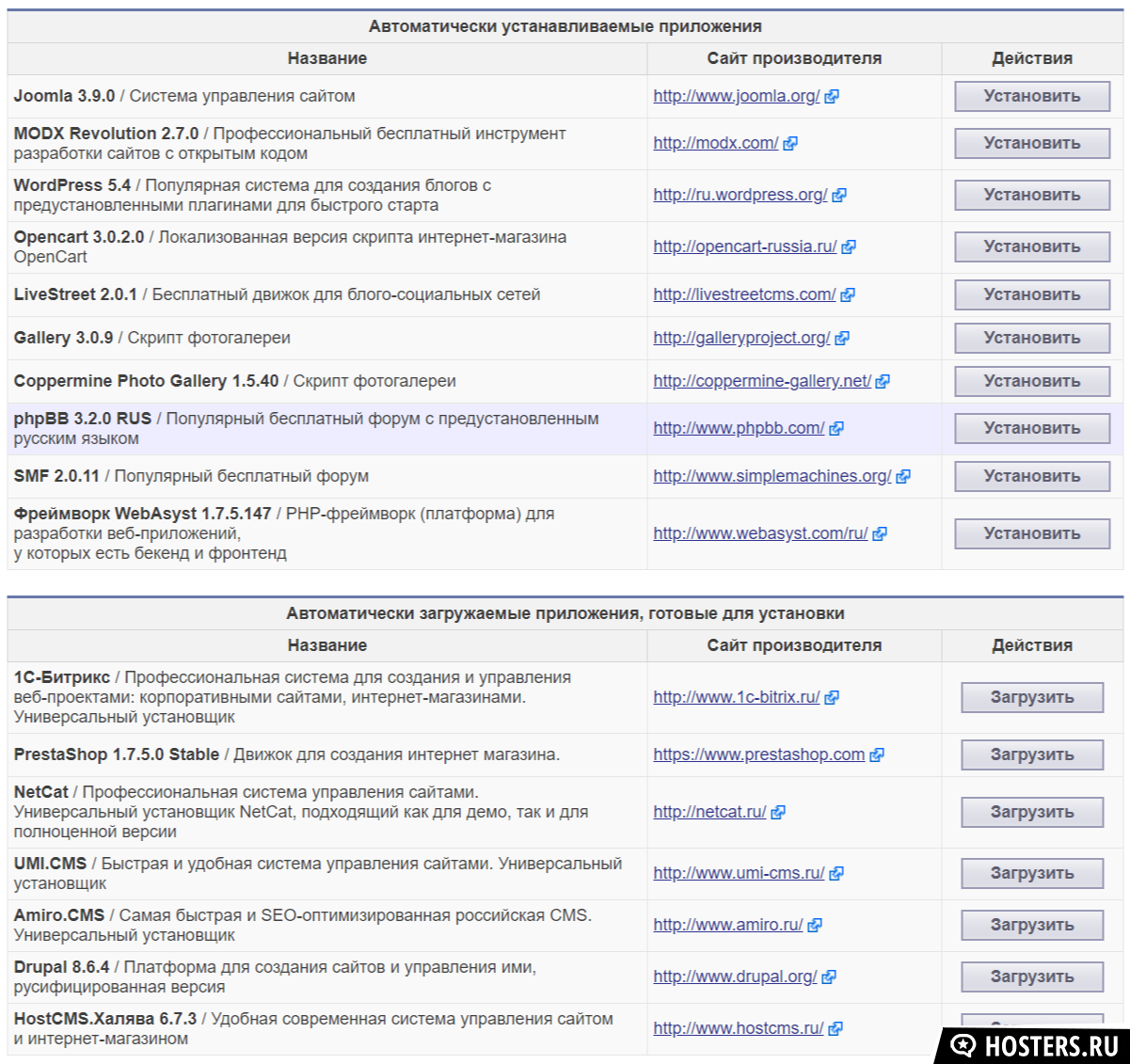The image size is (1130, 1064).
Task: Click external-link icon beside amiro.ru link
Action: pos(815,926)
